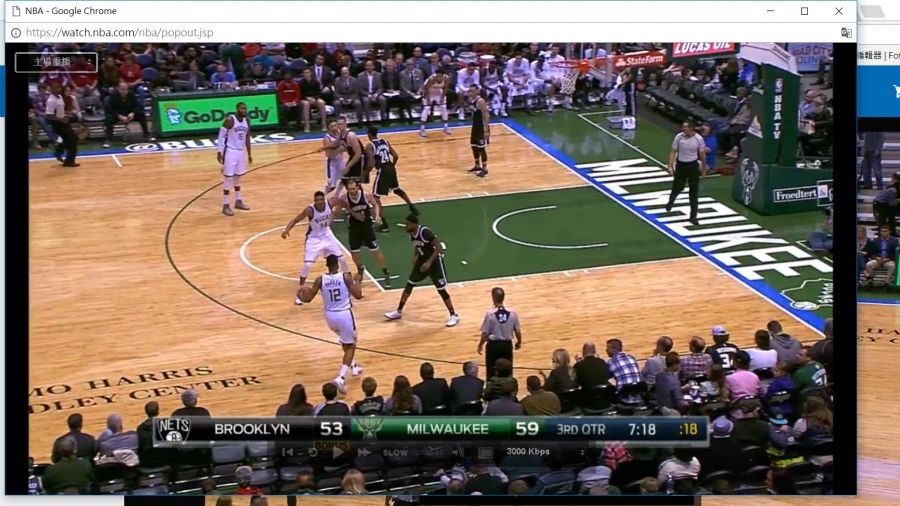Screen dimensions: 900x506
Task: Play the NBA game video
Action: pos(338,453)
